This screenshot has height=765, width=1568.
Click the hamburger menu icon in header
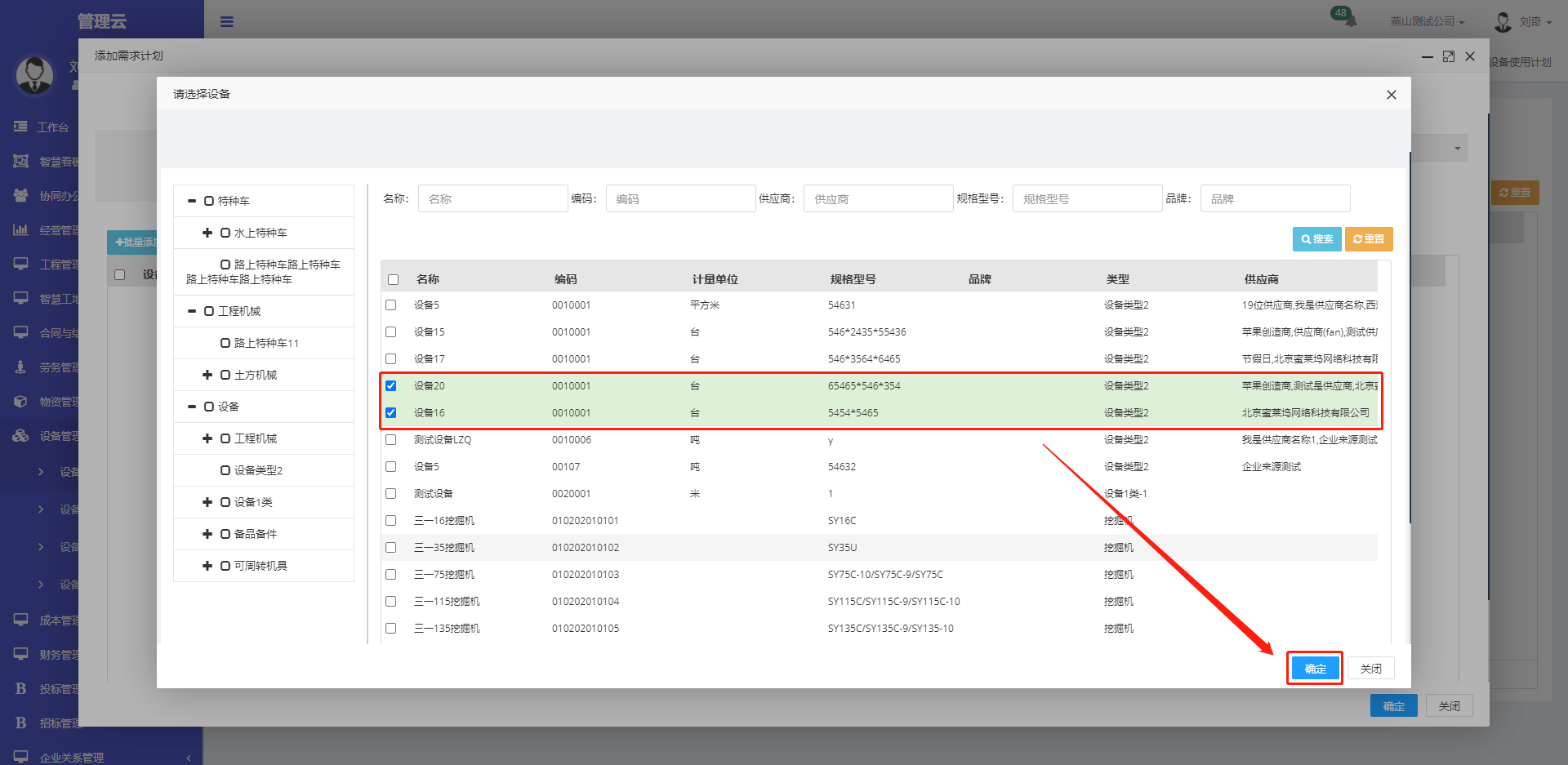click(227, 22)
